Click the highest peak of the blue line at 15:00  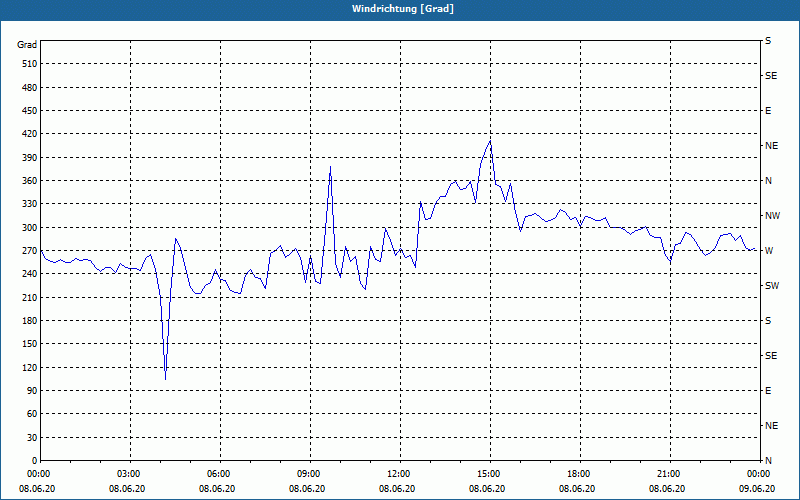pyautogui.click(x=490, y=141)
